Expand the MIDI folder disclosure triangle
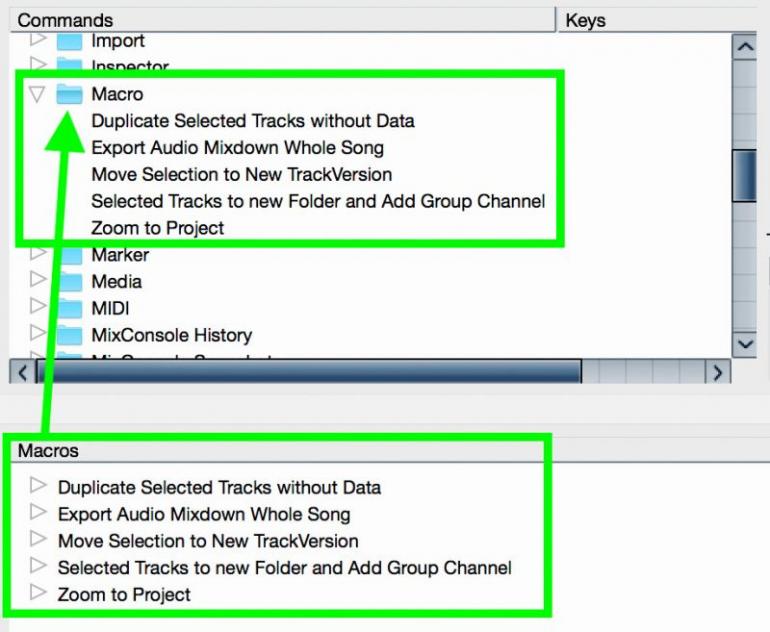Image resolution: width=770 pixels, height=632 pixels. click(38, 306)
